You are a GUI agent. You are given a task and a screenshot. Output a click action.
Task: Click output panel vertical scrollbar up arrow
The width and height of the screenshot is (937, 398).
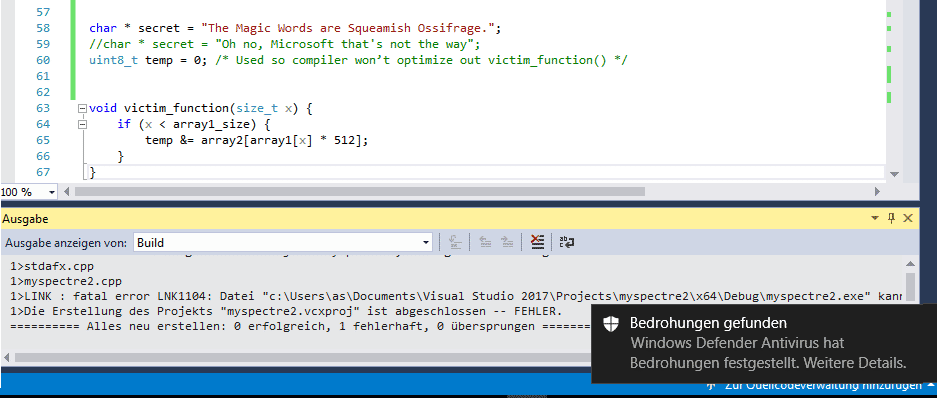coord(910,264)
